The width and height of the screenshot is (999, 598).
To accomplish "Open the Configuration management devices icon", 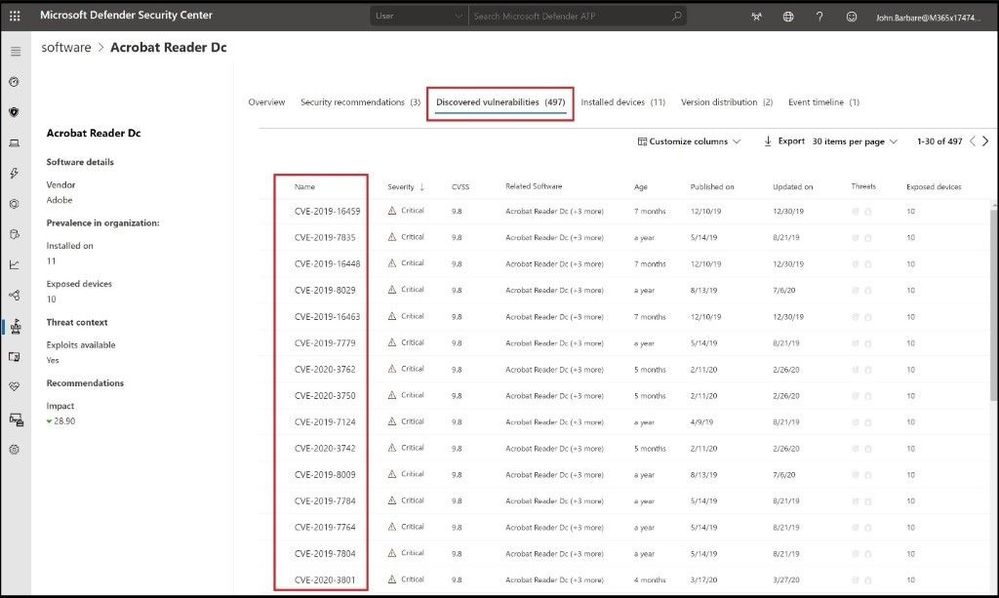I will (x=16, y=420).
